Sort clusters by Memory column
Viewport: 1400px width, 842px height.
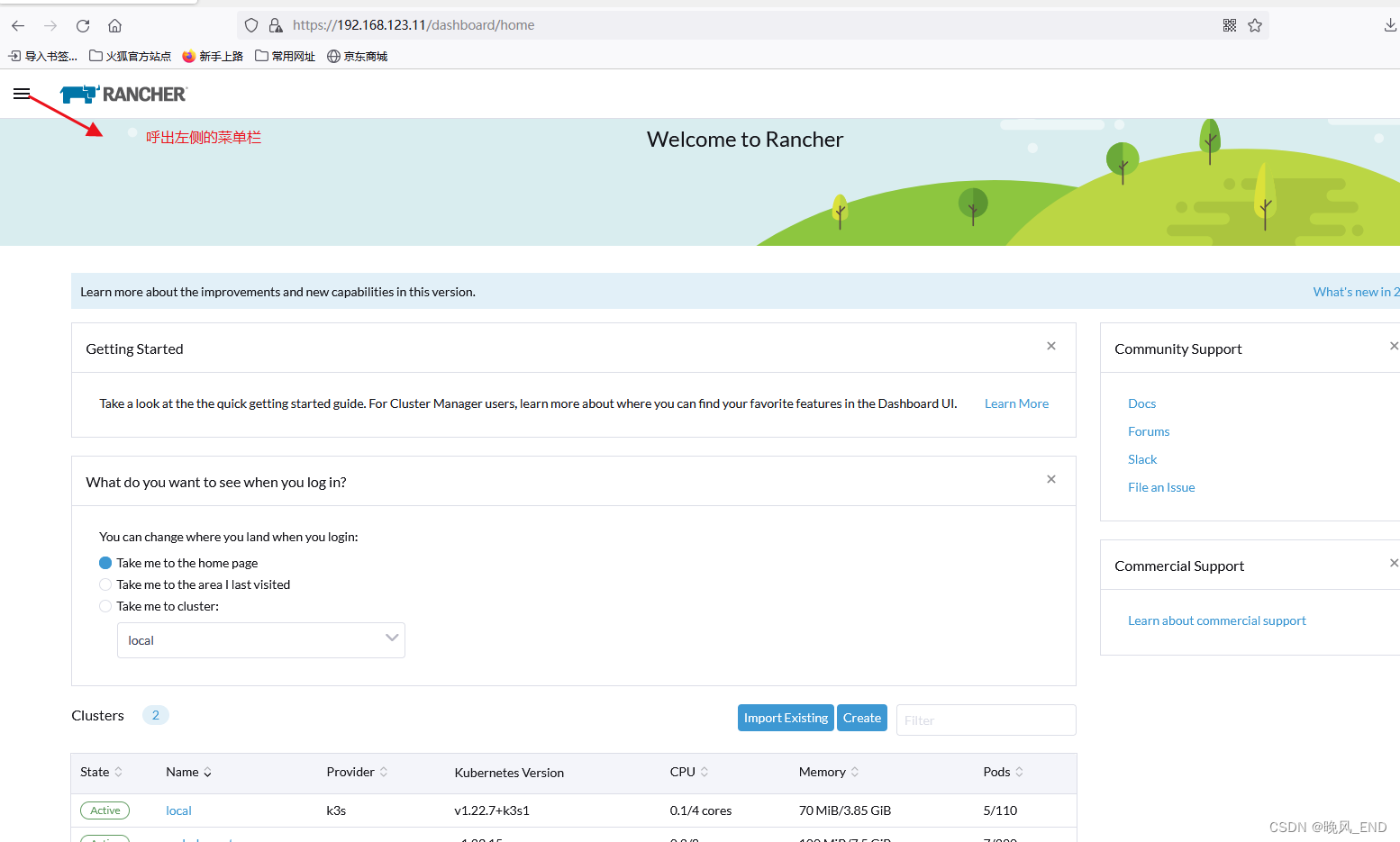pyautogui.click(x=829, y=772)
